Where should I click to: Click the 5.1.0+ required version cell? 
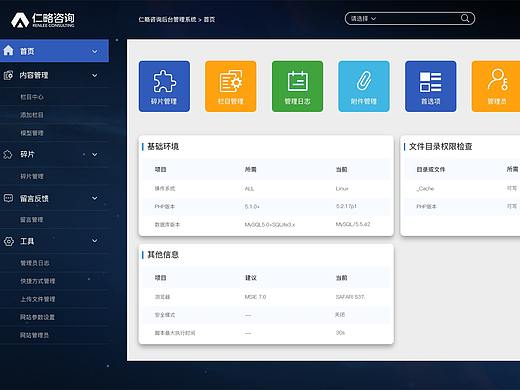pos(252,207)
